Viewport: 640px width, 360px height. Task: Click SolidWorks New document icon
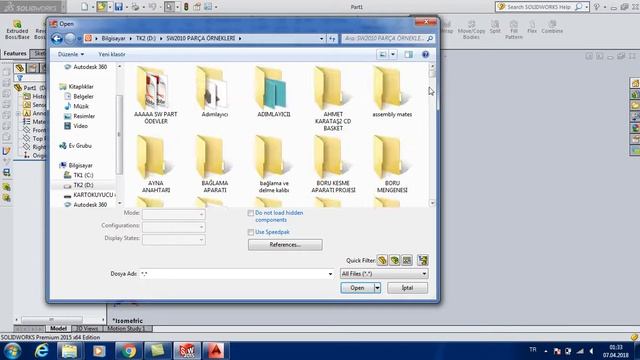coord(84,7)
